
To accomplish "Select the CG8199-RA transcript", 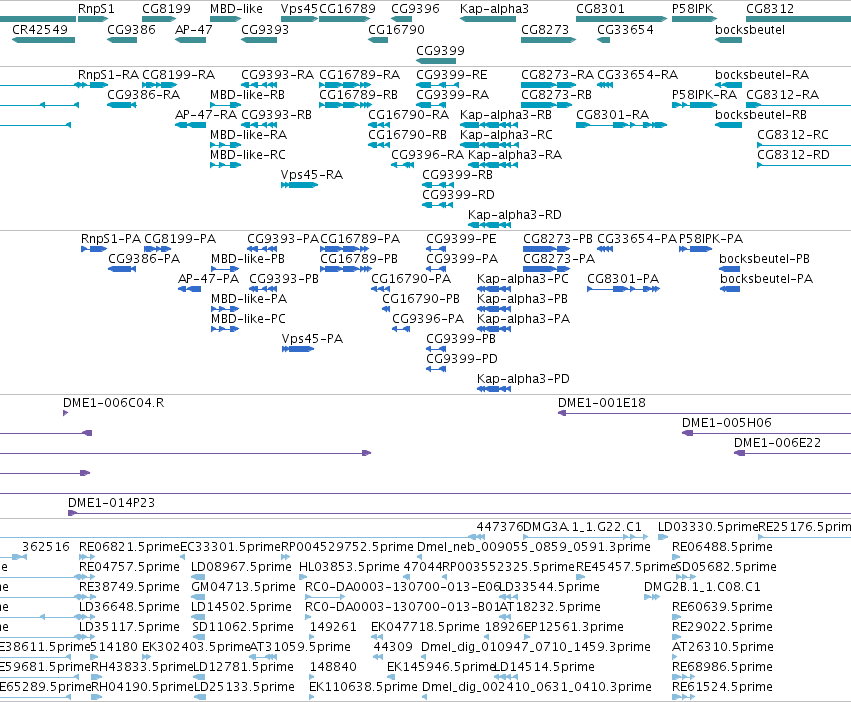I will (x=160, y=85).
